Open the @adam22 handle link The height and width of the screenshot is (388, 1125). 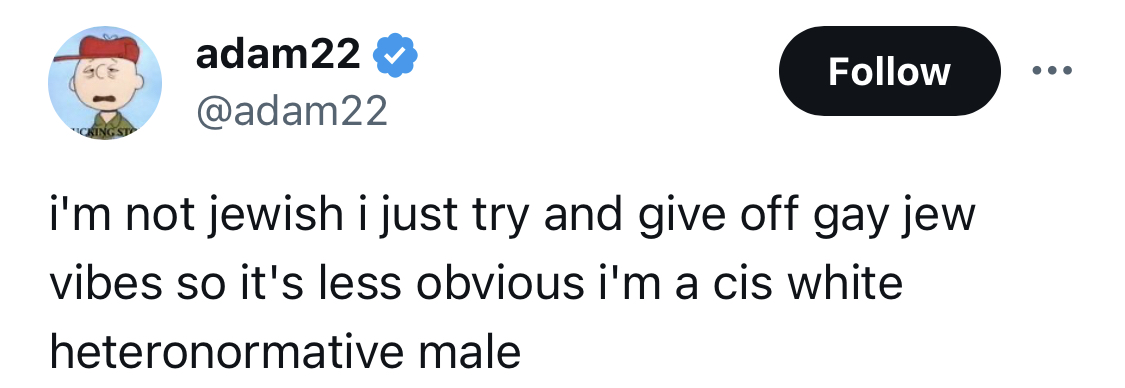click(x=291, y=110)
